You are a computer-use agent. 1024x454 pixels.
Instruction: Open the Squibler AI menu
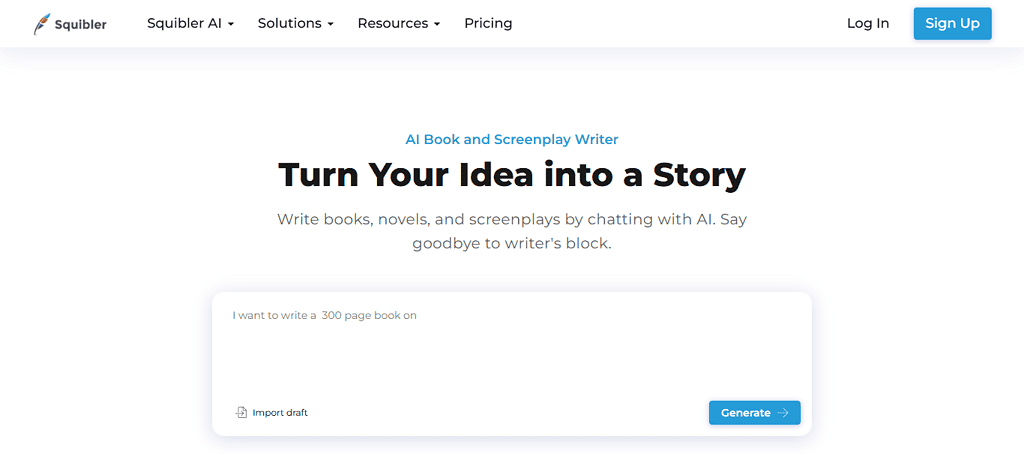click(184, 23)
